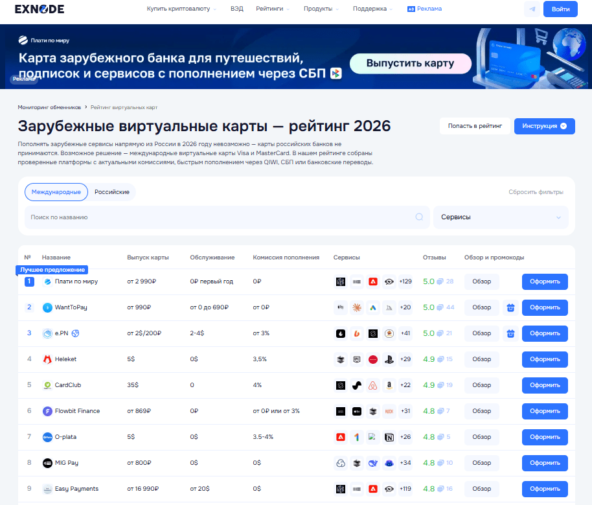Screen dimensions: 592x505
Task: Open Обзор for e.PN
Action: click(x=481, y=333)
